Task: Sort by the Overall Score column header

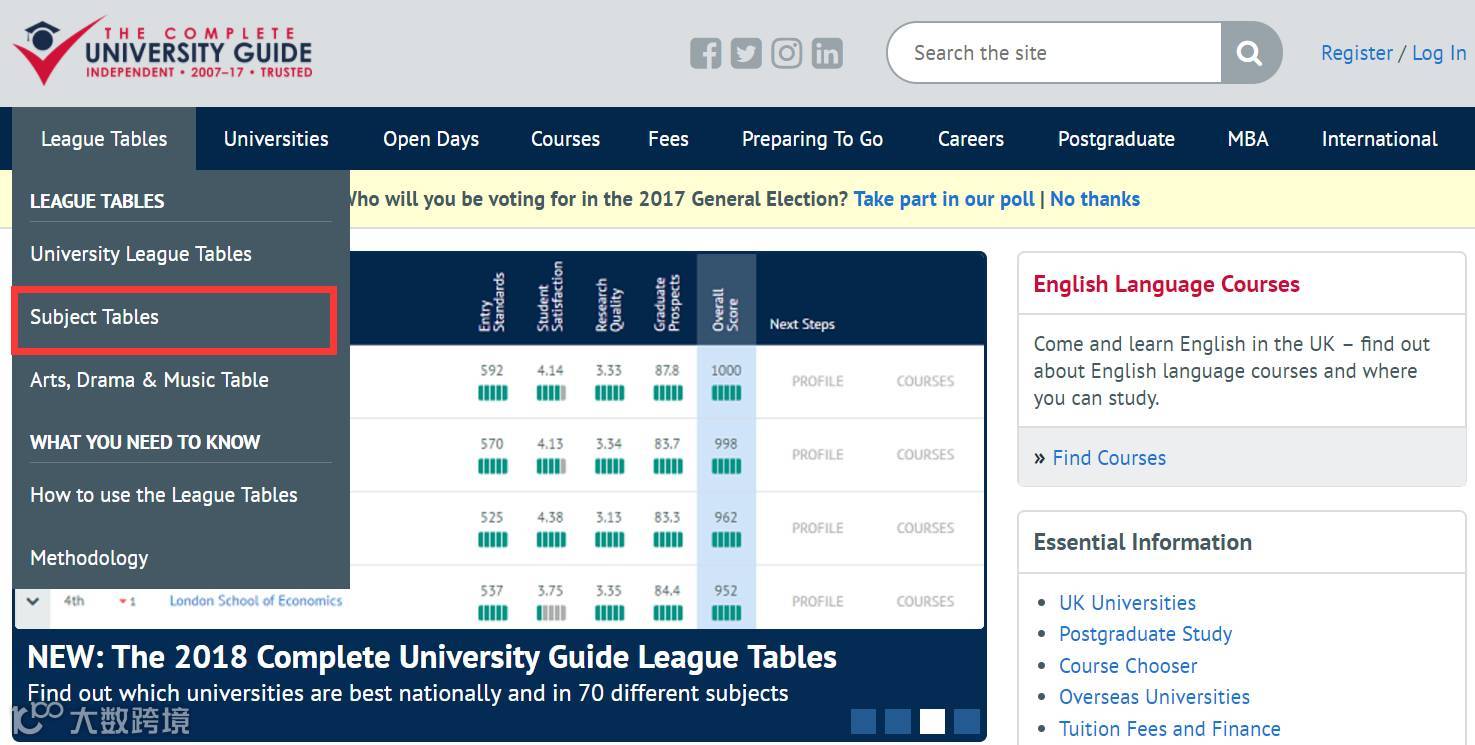Action: 726,310
